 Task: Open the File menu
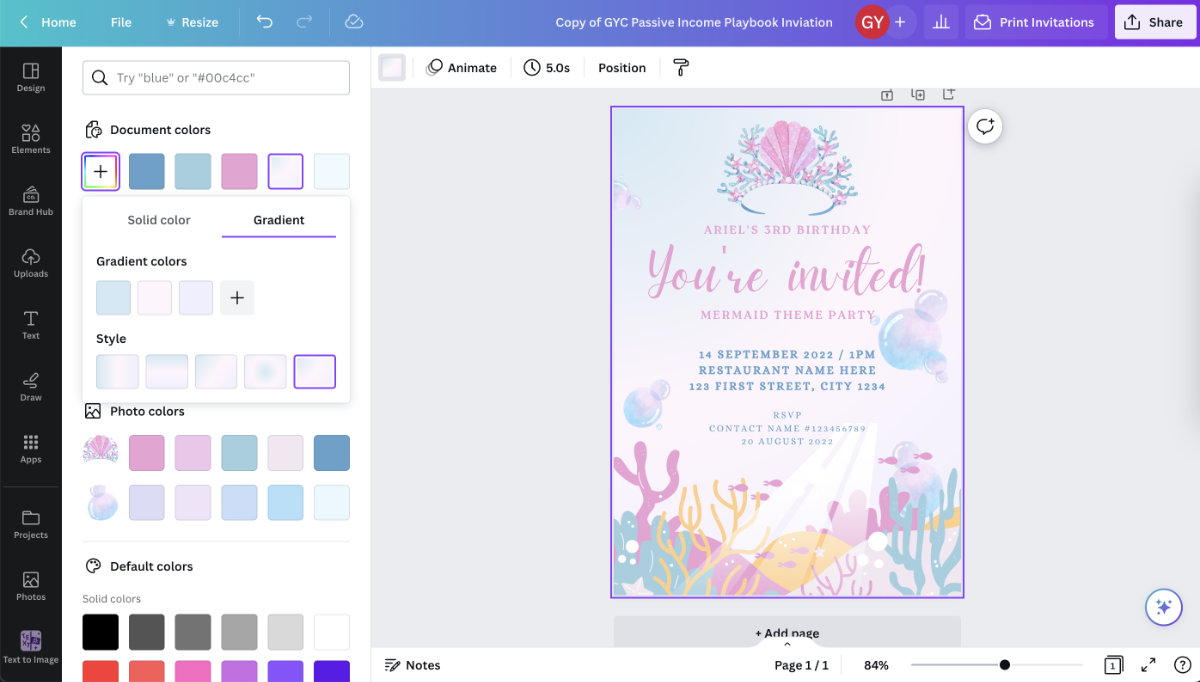pos(121,22)
